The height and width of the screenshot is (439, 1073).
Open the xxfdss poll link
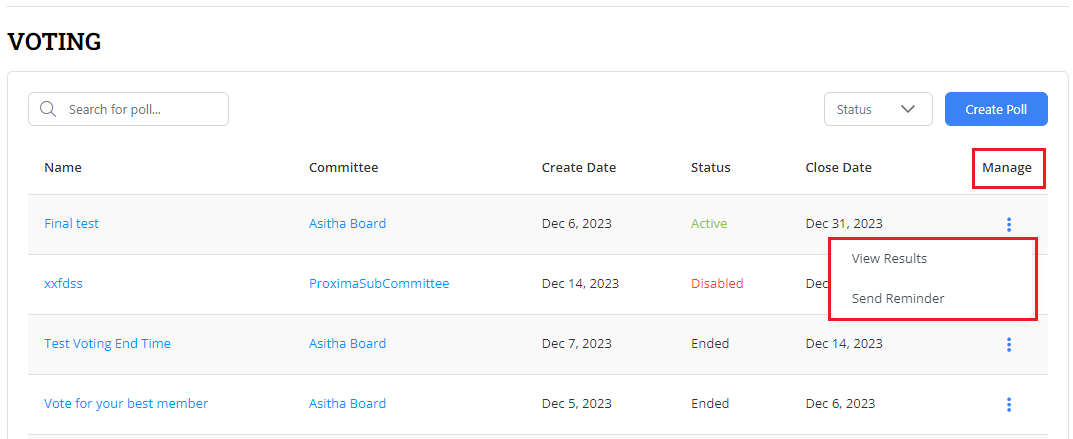pyautogui.click(x=63, y=284)
